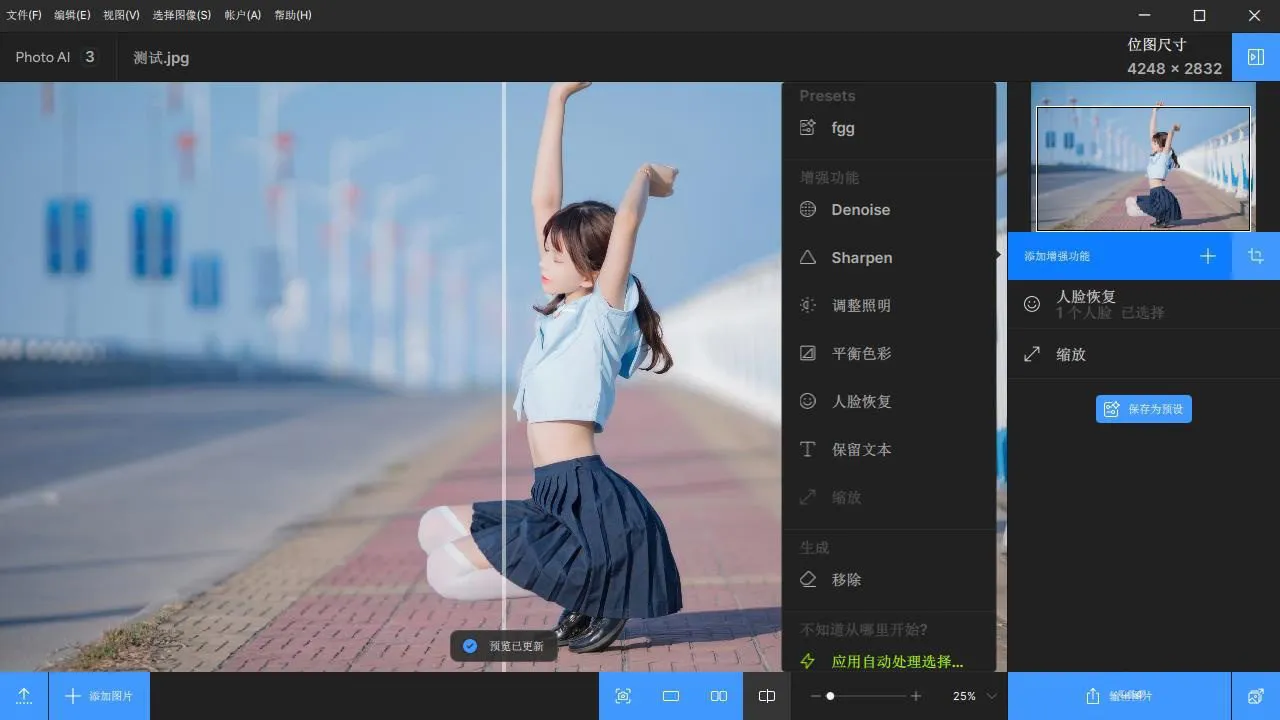Viewport: 1280px width, 720px height.
Task: Open the 25% zoom level dropdown
Action: (x=991, y=696)
